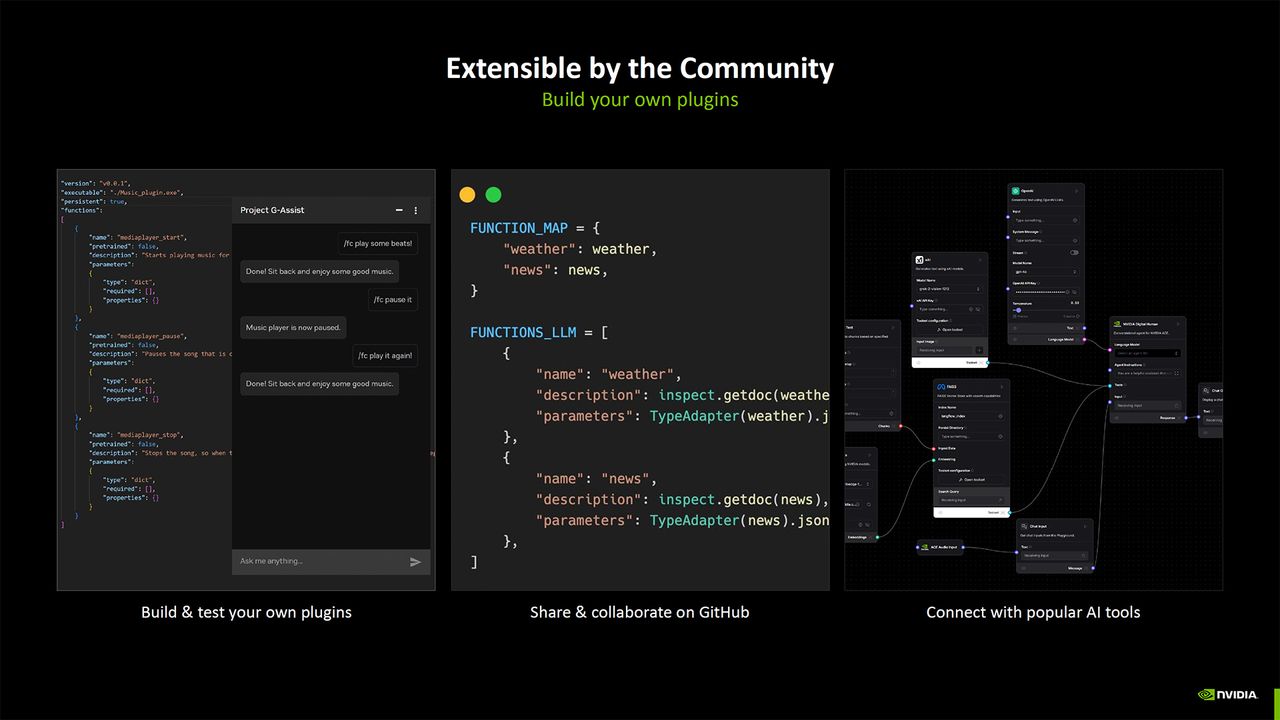Open Language Model dropdown in NVIDIA Digital Human

1148,353
